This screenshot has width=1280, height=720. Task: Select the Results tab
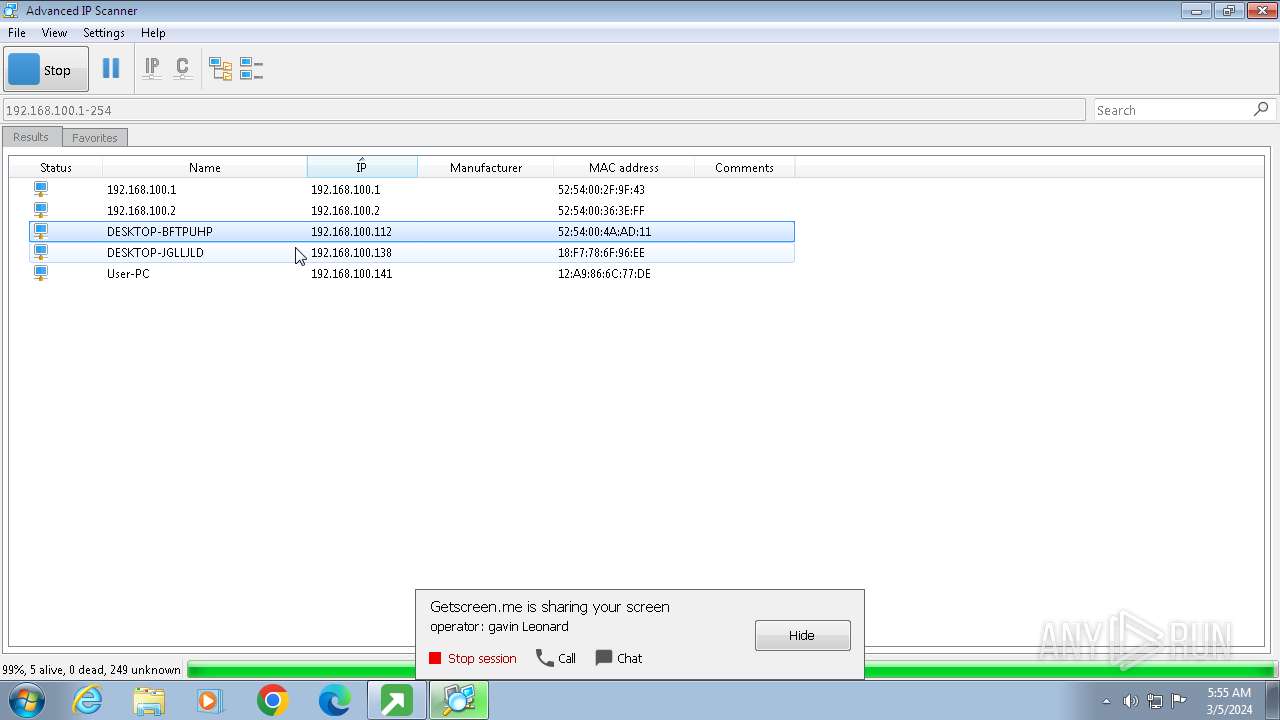pyautogui.click(x=31, y=137)
